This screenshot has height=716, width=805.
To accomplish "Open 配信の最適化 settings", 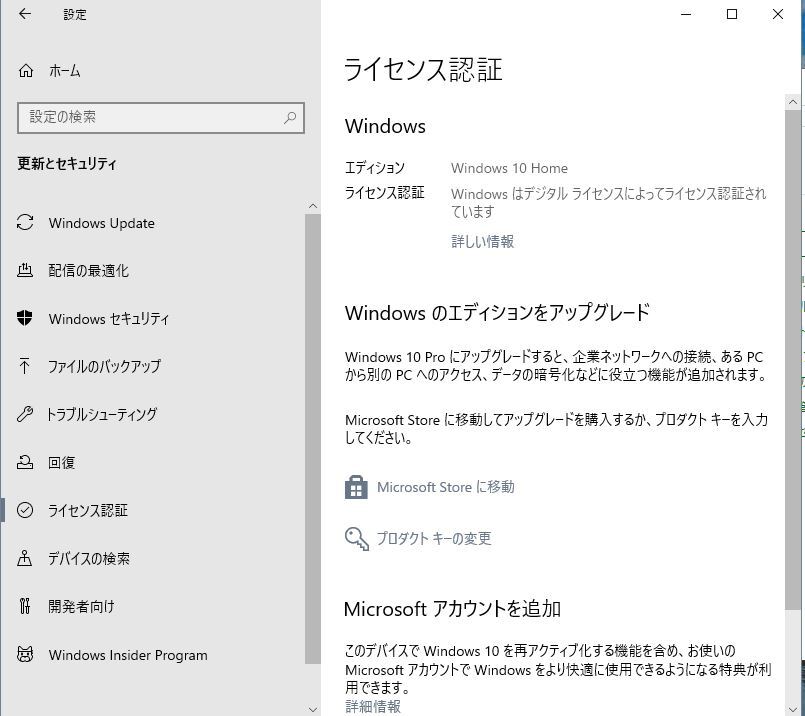I will click(88, 270).
